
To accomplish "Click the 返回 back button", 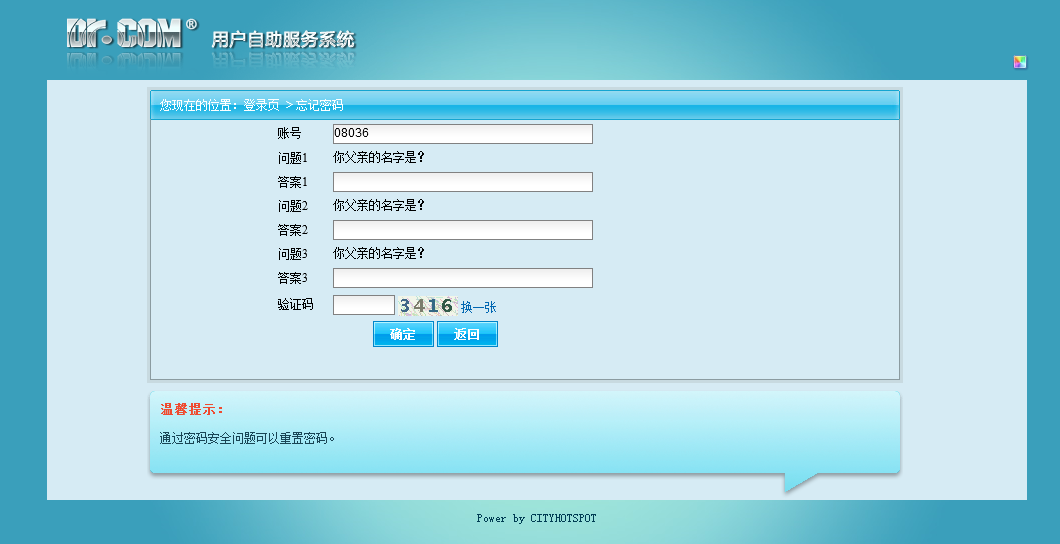I will click(467, 334).
